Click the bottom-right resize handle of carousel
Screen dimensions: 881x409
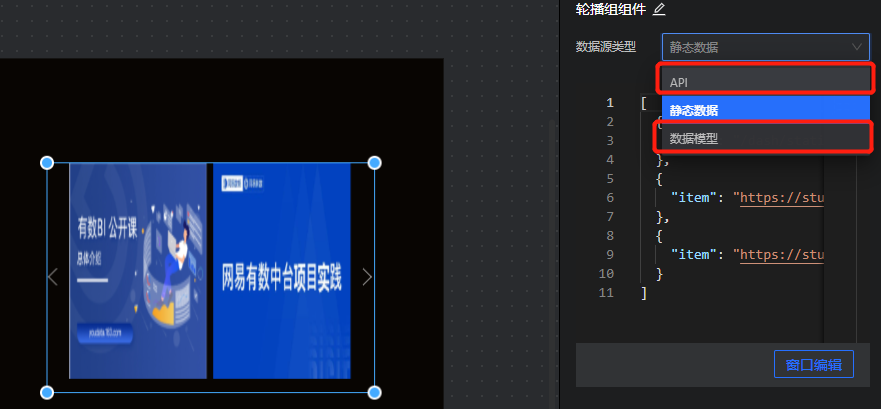click(x=374, y=392)
